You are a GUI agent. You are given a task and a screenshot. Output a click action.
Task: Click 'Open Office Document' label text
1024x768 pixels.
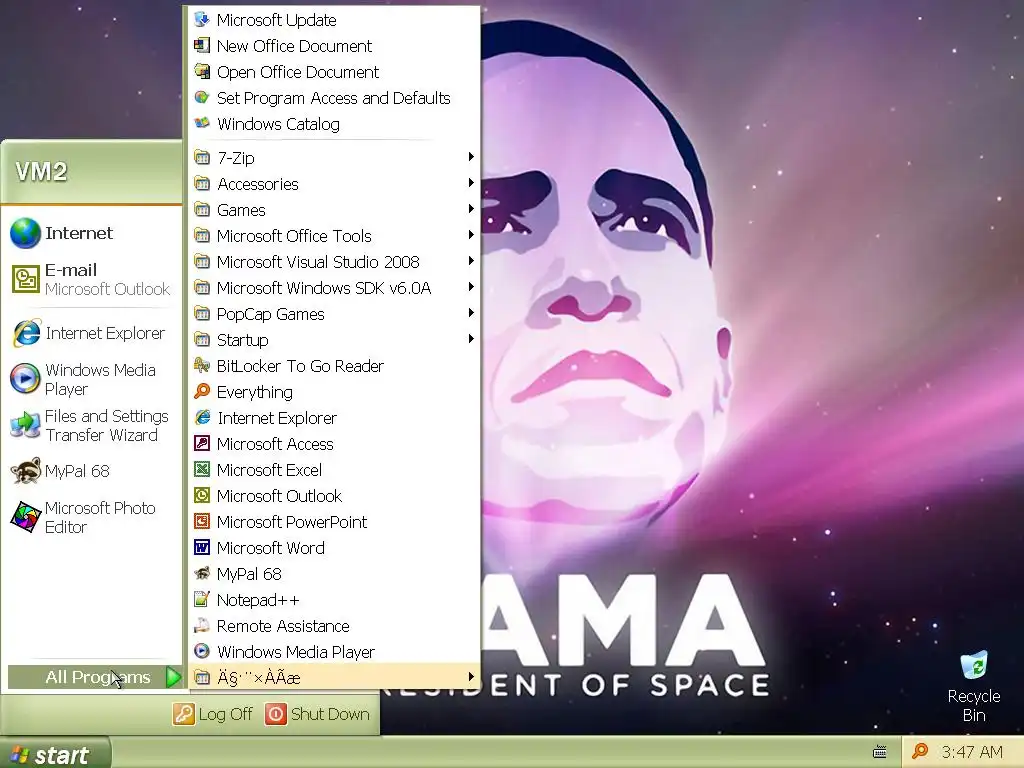click(298, 72)
